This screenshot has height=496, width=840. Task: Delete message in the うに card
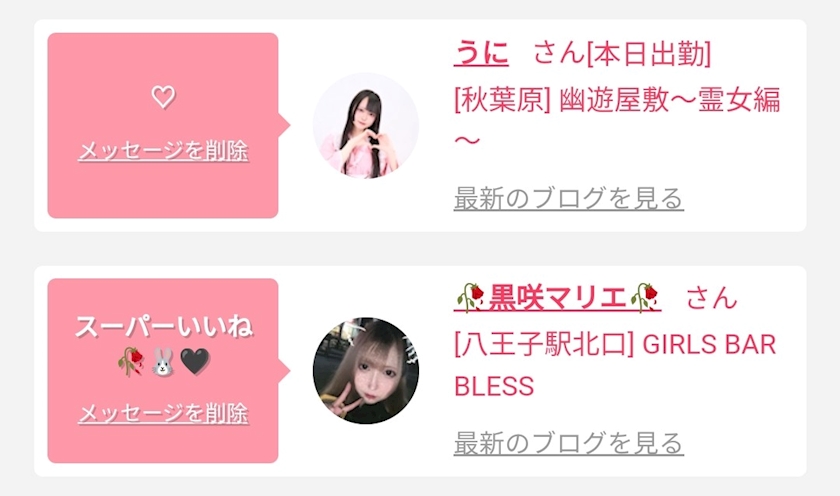click(163, 151)
